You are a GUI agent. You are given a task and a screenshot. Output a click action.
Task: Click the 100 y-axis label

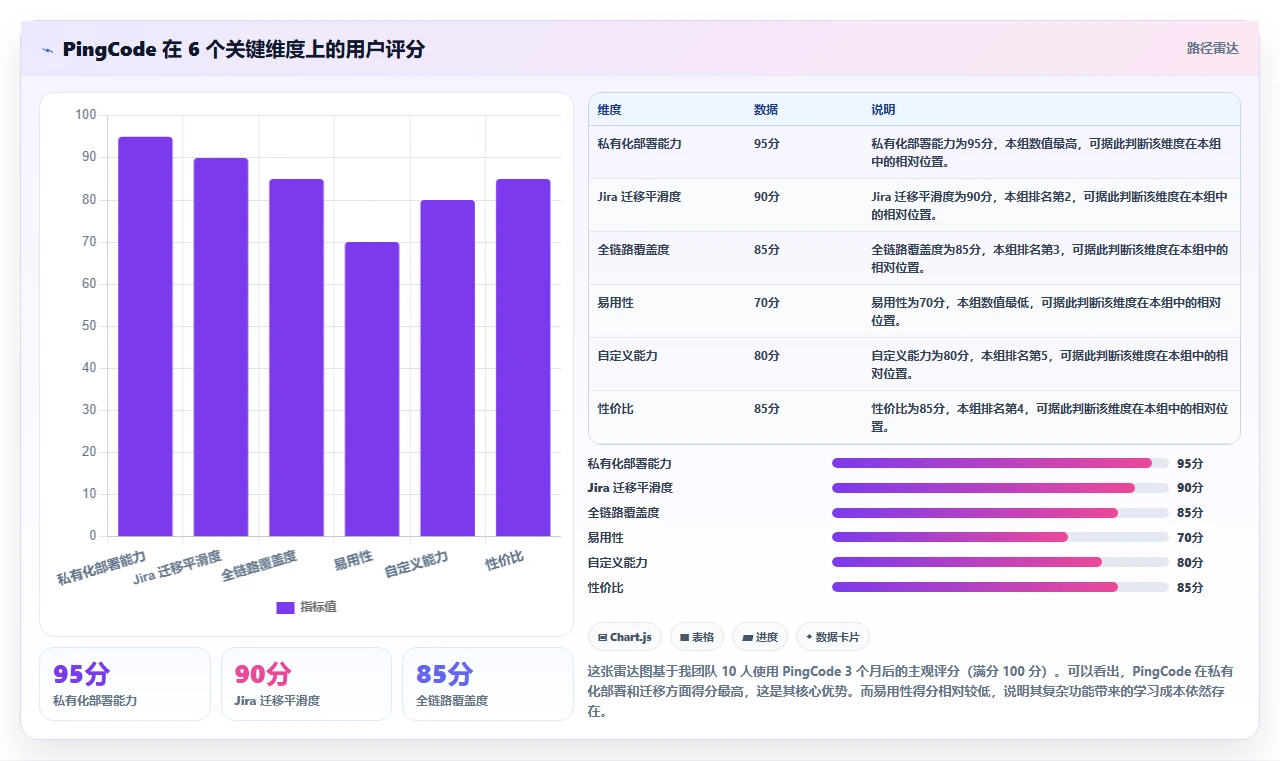tap(86, 115)
